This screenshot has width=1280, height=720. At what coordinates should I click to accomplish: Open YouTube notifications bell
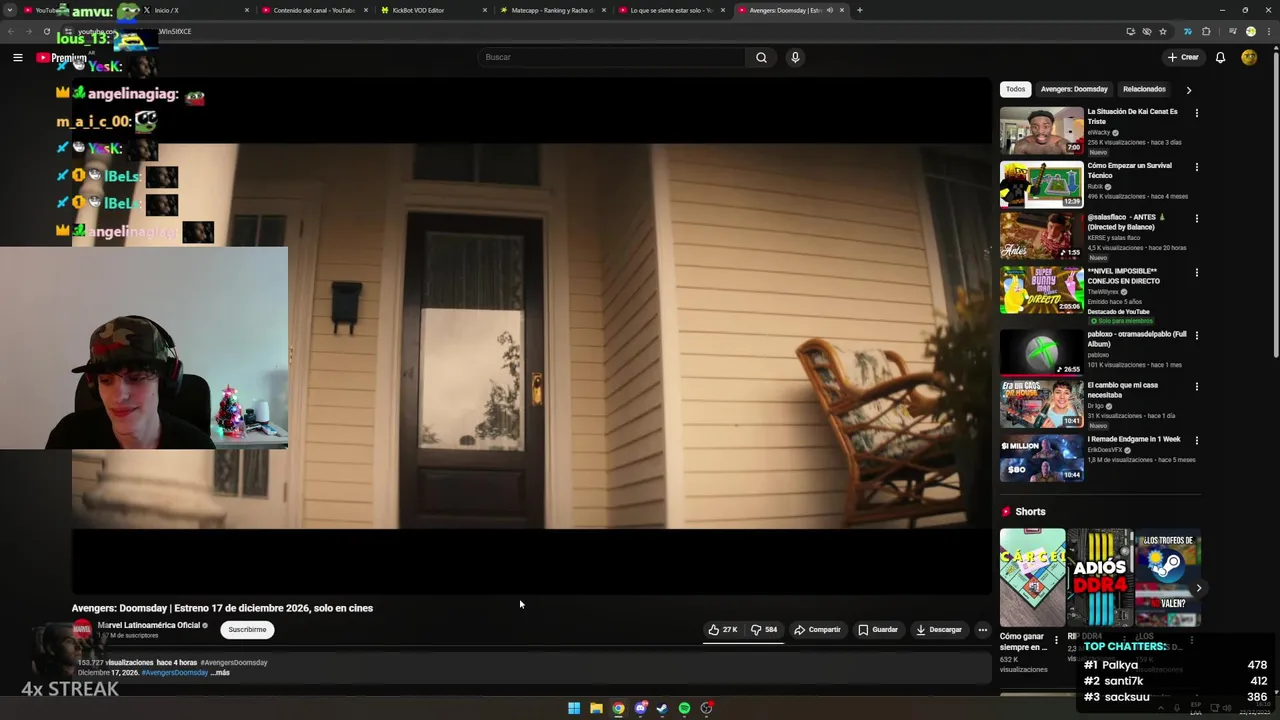(x=1220, y=57)
